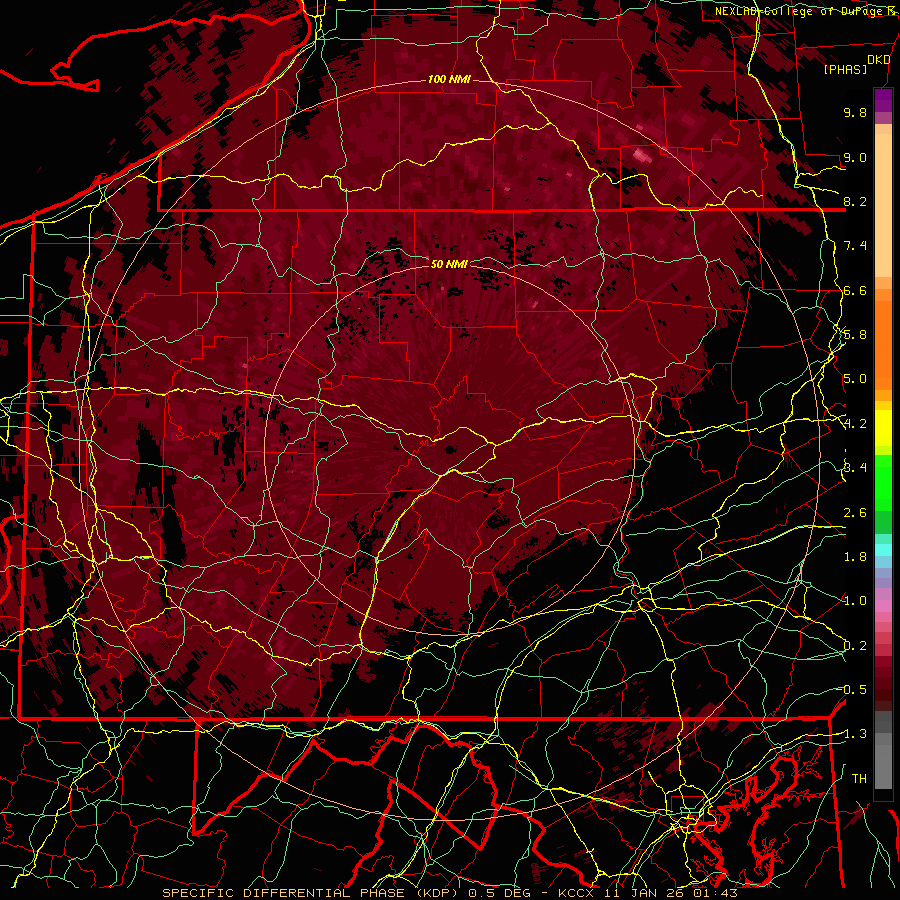This screenshot has width=900, height=900.
Task: Click the bright green segment of color bar
Action: pos(883,481)
